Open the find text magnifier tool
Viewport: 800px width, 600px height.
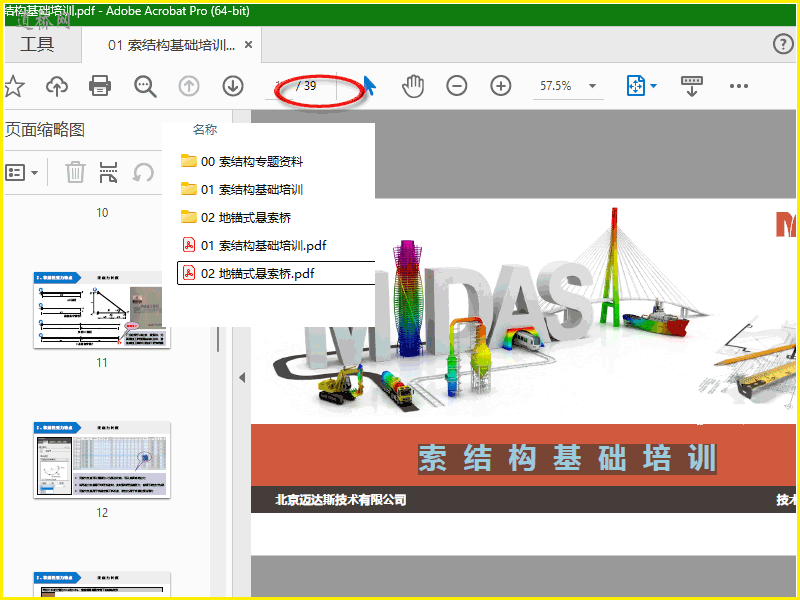tap(145, 86)
